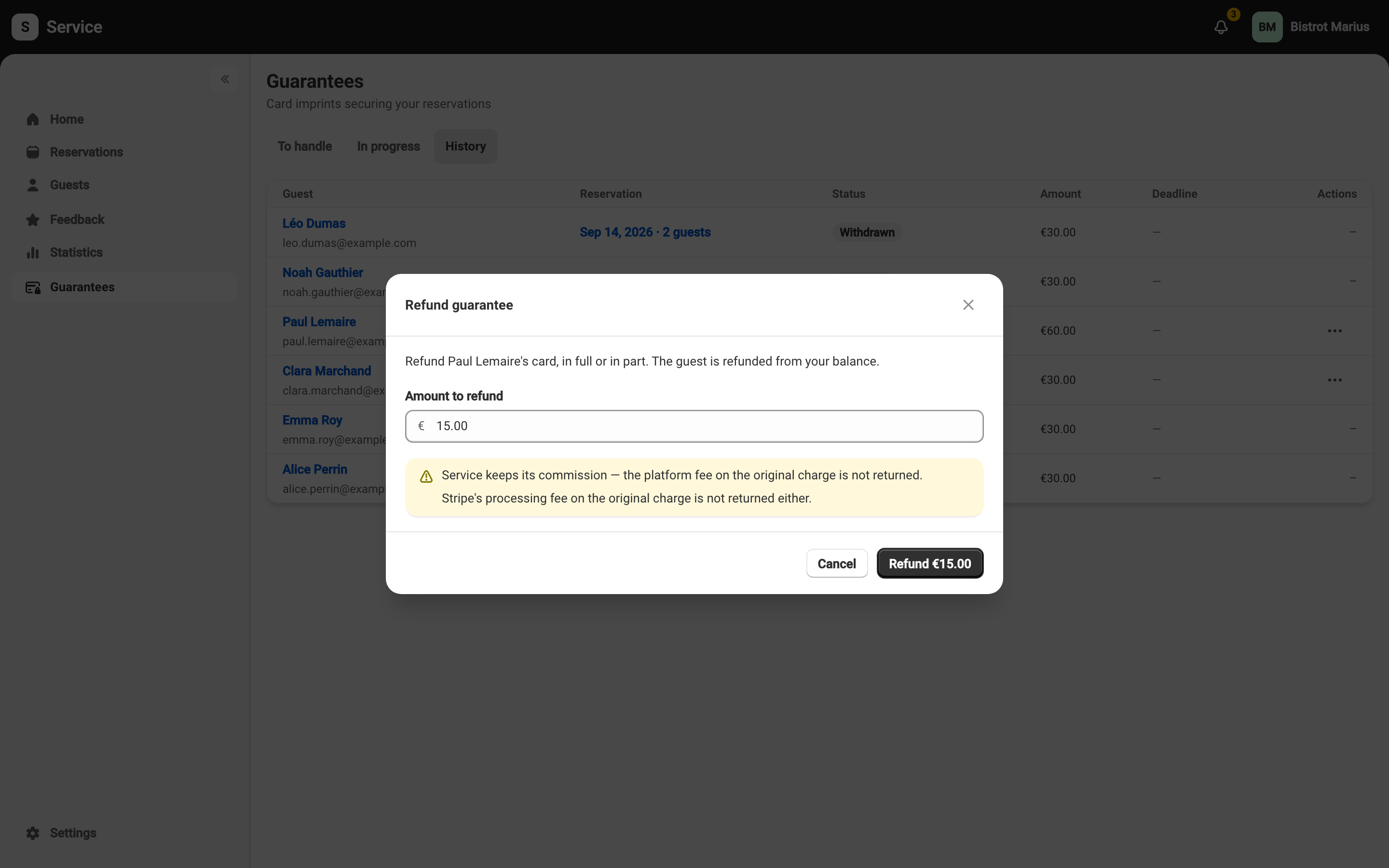This screenshot has width=1389, height=868.
Task: Cancel the refund
Action: click(836, 563)
